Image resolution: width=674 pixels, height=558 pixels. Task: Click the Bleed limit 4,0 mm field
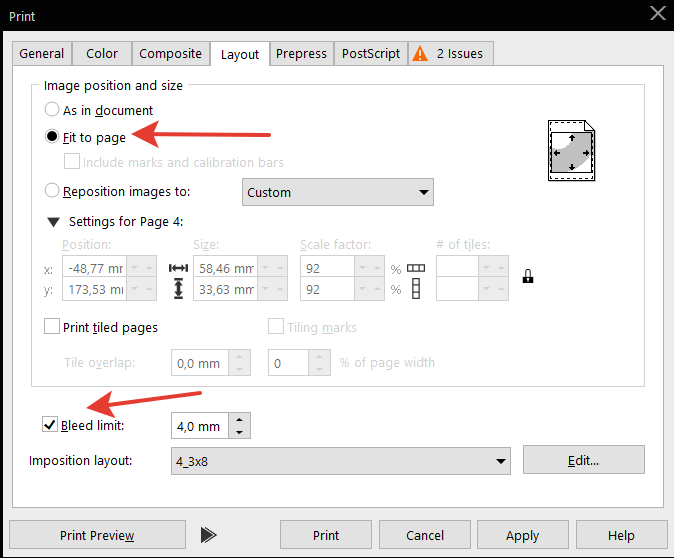(x=199, y=426)
